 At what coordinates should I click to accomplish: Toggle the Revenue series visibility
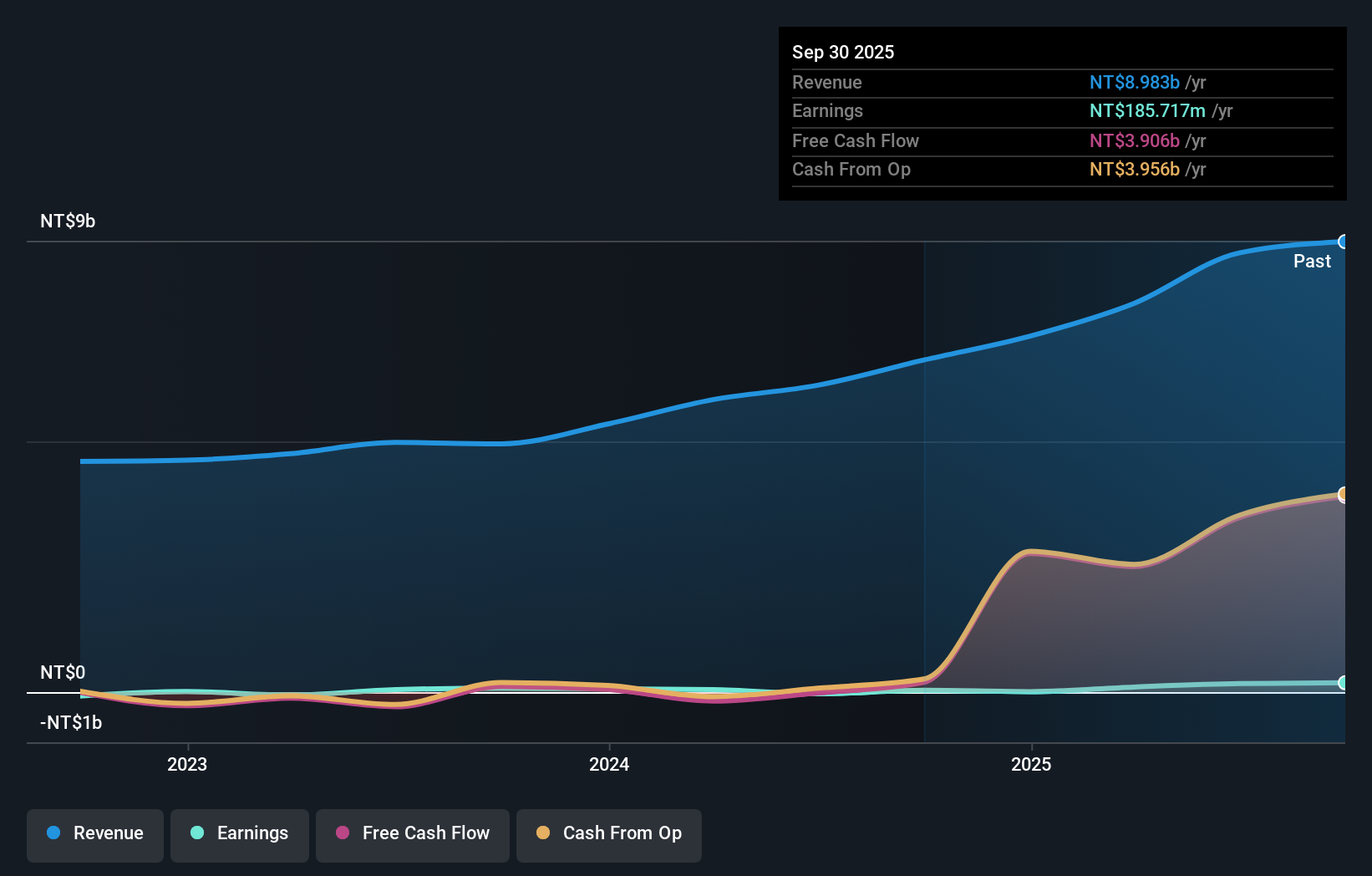pyautogui.click(x=94, y=833)
